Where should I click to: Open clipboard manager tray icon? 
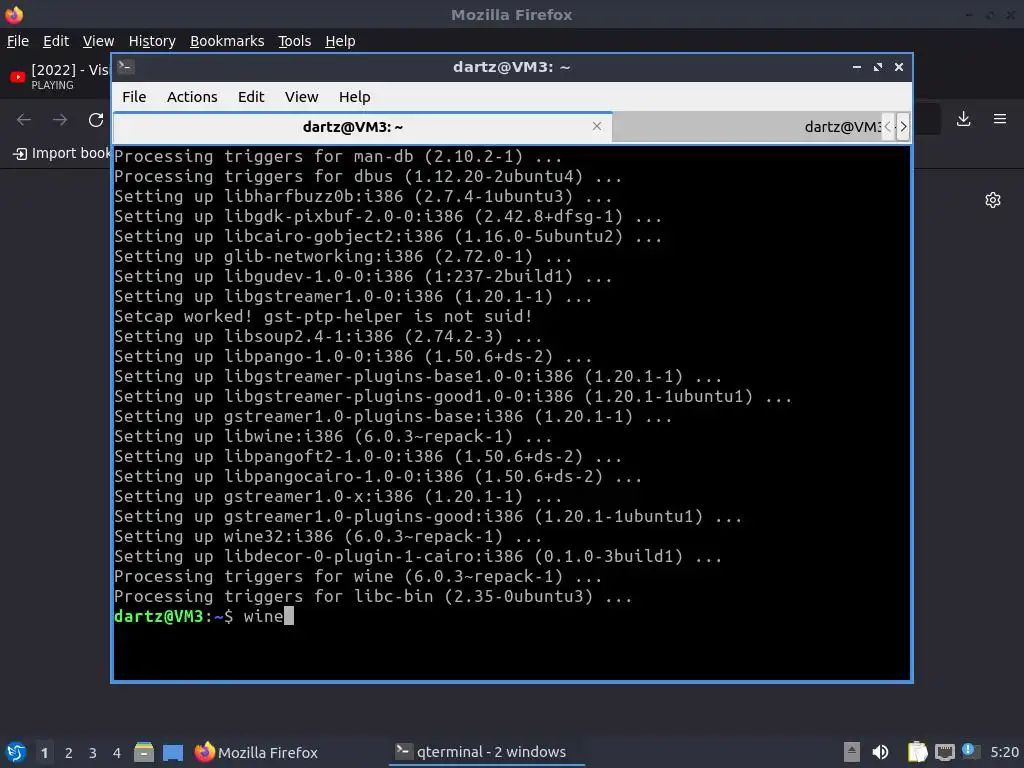(x=917, y=752)
